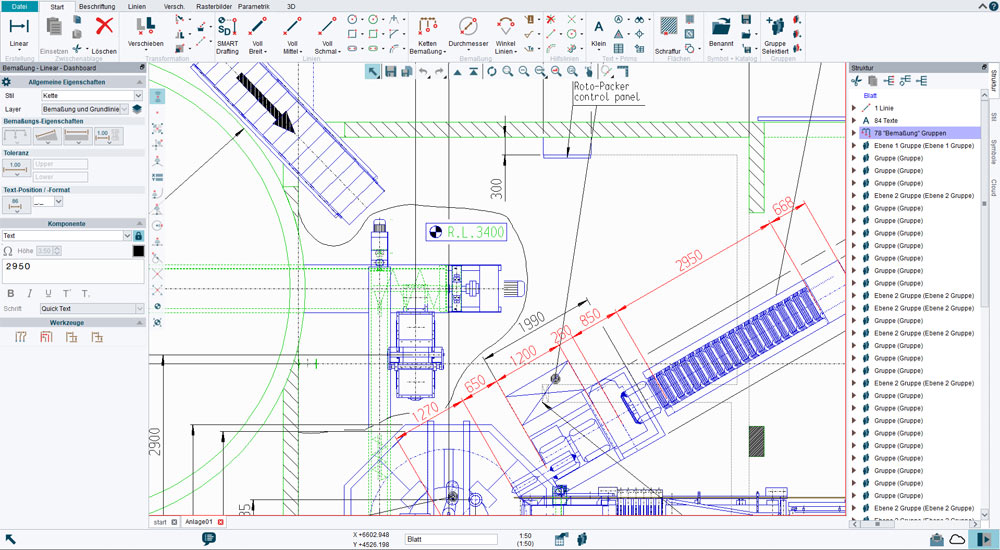
Task: Switch to the 3D ribbon tab
Action: tap(291, 6)
